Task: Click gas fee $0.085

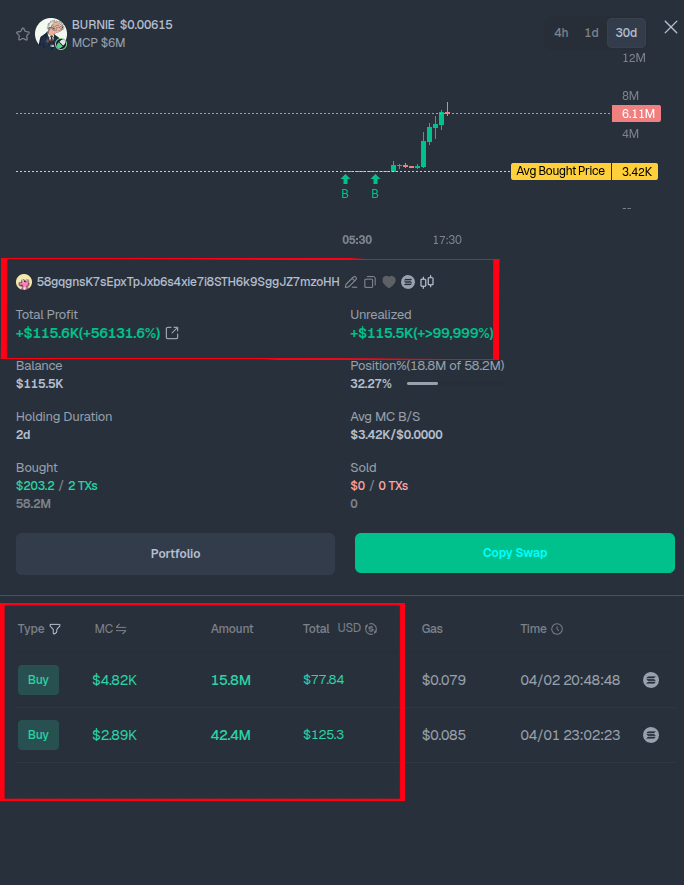Action: 444,735
